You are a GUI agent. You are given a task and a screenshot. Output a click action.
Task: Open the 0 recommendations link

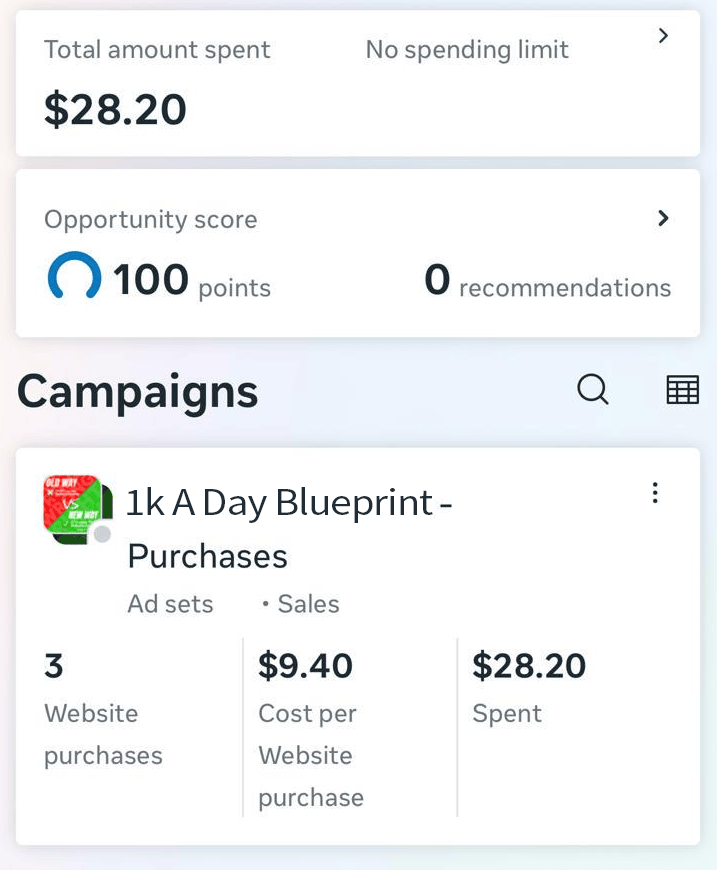point(547,282)
